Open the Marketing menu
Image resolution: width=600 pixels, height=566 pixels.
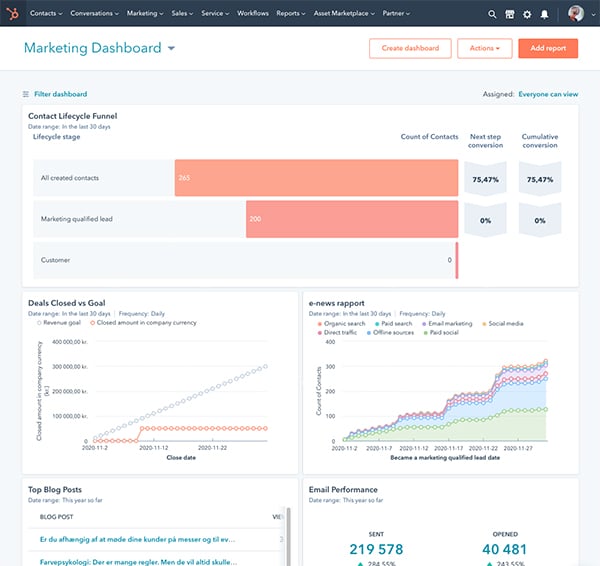point(145,13)
